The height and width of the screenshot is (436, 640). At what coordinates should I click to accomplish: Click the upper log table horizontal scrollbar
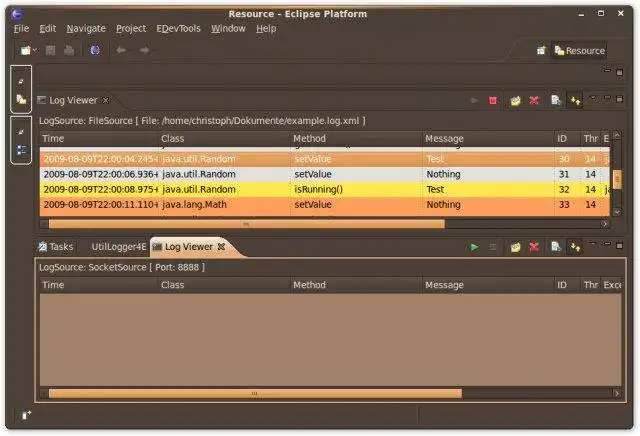[x=247, y=224]
